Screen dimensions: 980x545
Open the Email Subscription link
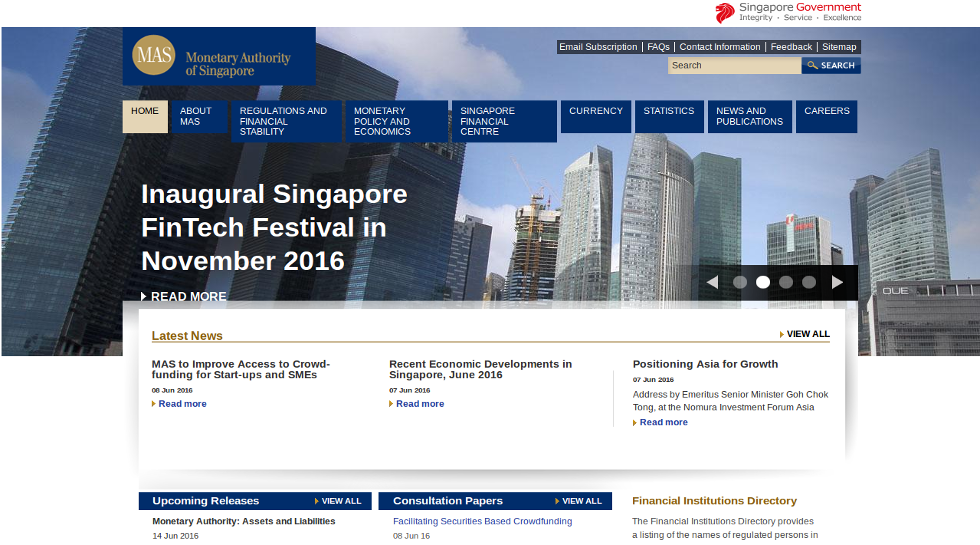click(x=597, y=47)
